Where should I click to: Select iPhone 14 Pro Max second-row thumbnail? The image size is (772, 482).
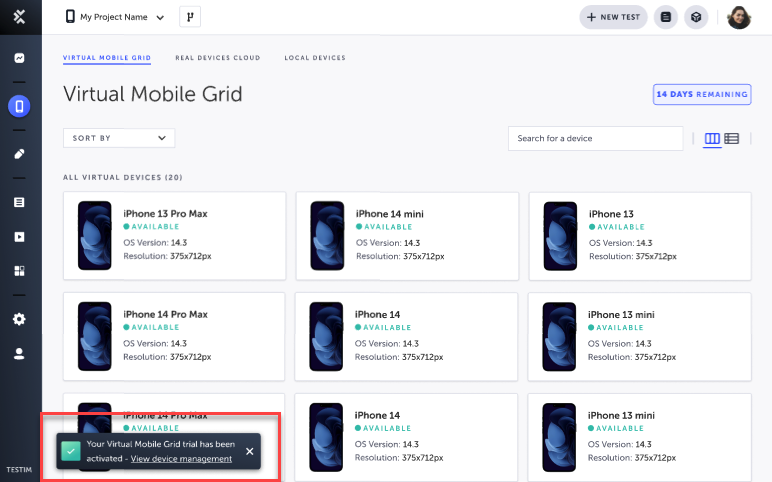(x=95, y=336)
